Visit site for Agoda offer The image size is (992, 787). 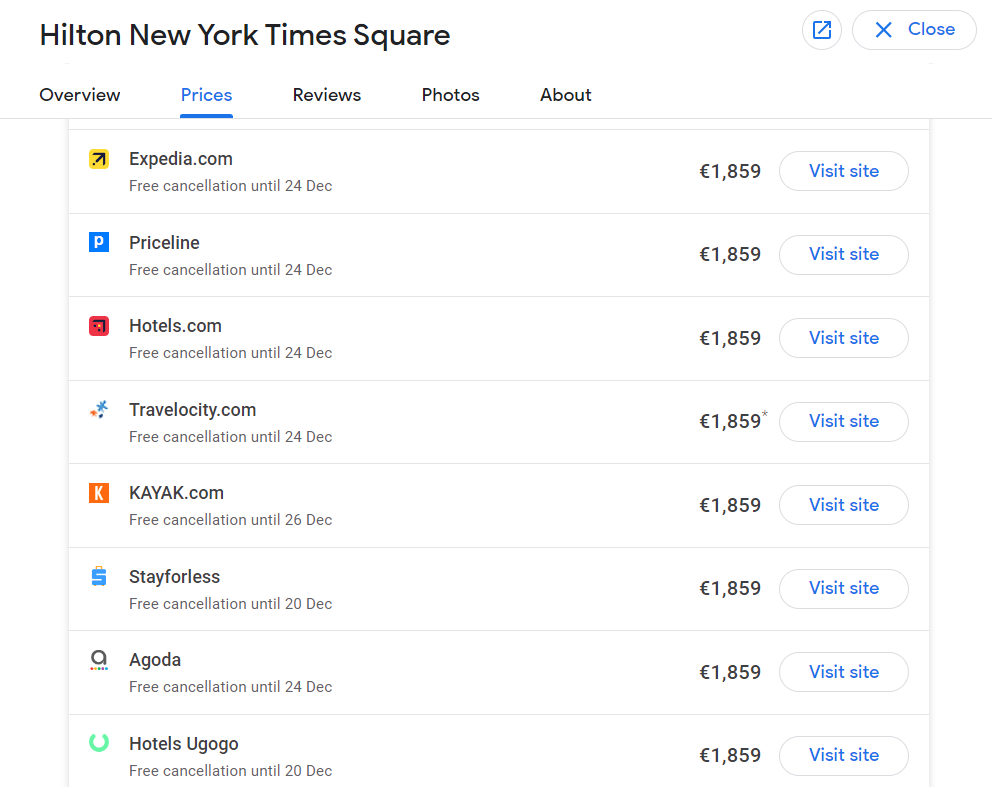(x=843, y=672)
